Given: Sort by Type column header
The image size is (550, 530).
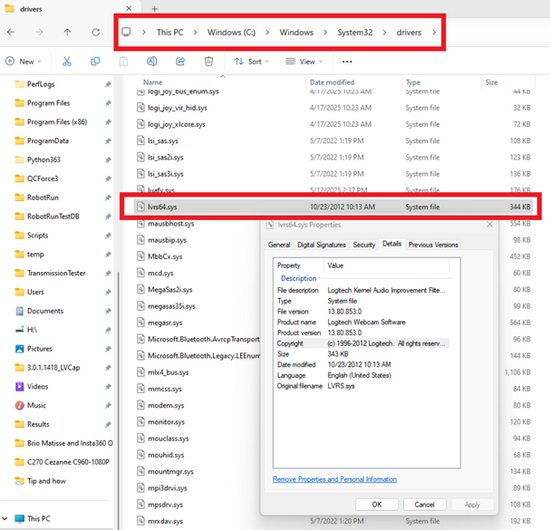Looking at the screenshot, I should pyautogui.click(x=413, y=82).
